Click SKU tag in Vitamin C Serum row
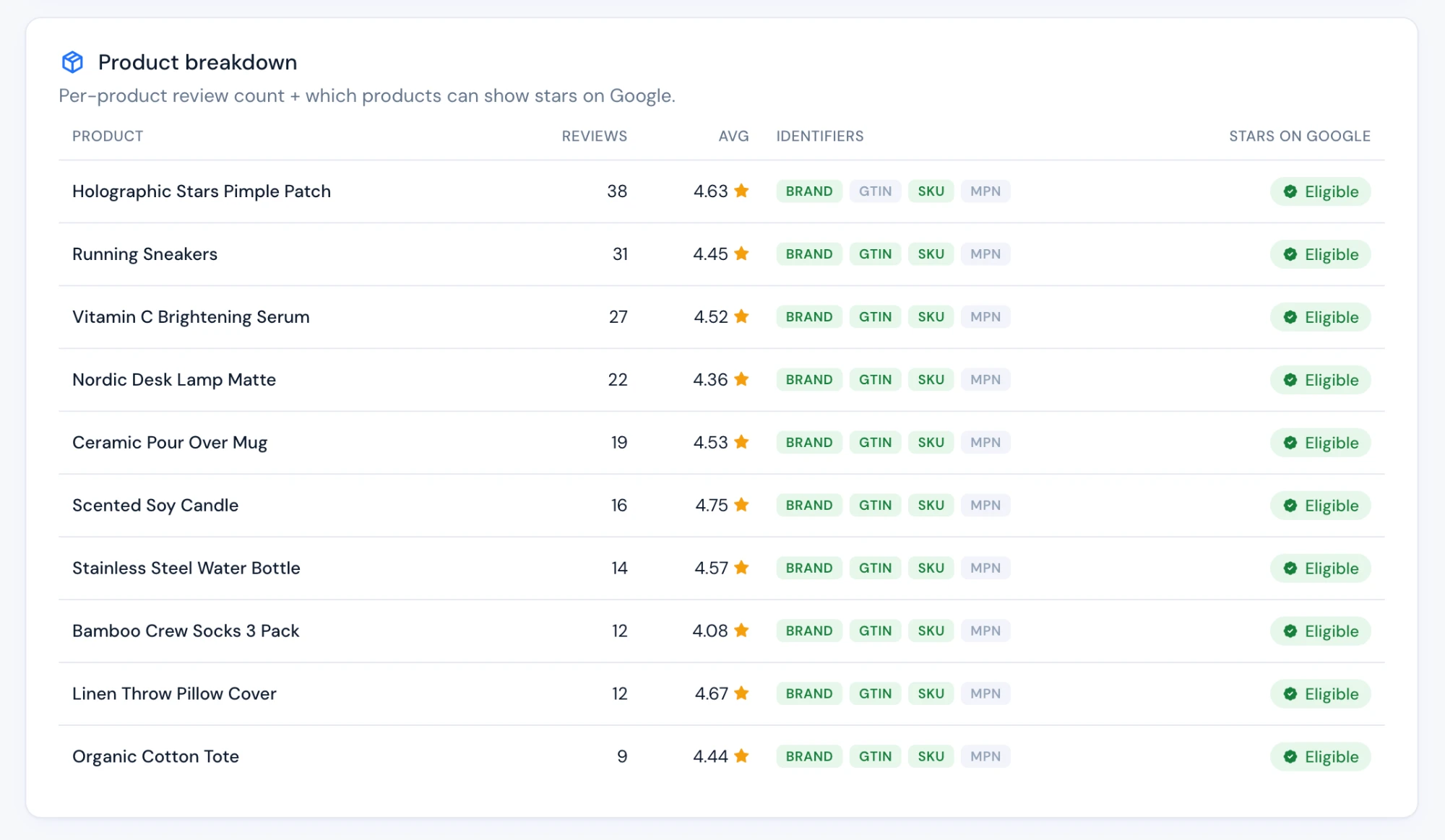This screenshot has width=1445, height=840. coord(931,317)
